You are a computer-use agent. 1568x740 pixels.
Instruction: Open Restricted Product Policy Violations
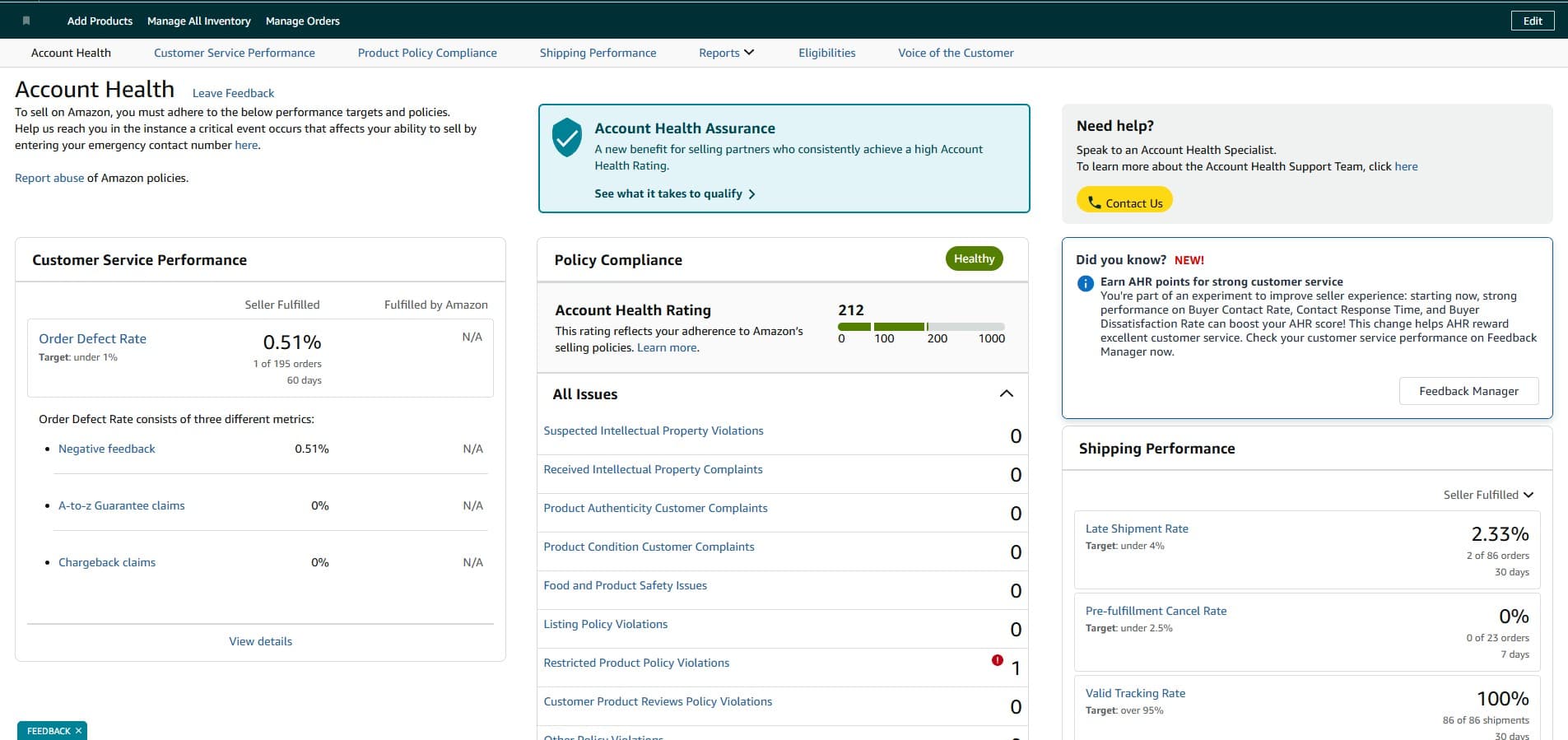pyautogui.click(x=636, y=663)
